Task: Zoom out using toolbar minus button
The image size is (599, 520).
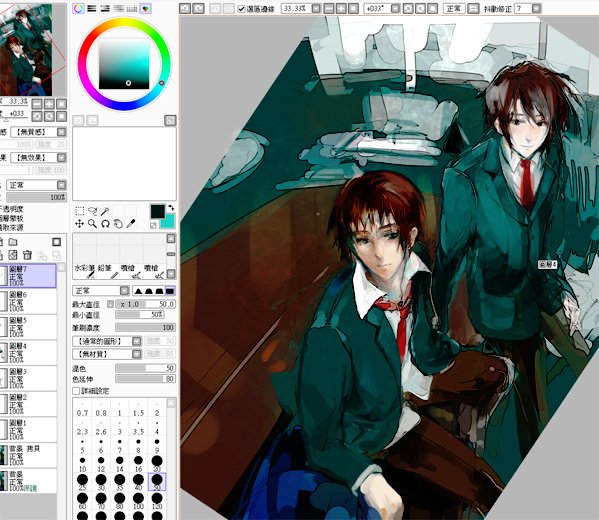Action: pos(329,8)
